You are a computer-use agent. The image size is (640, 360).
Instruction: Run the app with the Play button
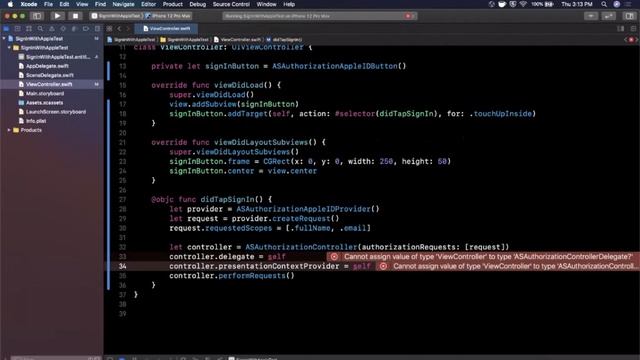[x=57, y=16]
